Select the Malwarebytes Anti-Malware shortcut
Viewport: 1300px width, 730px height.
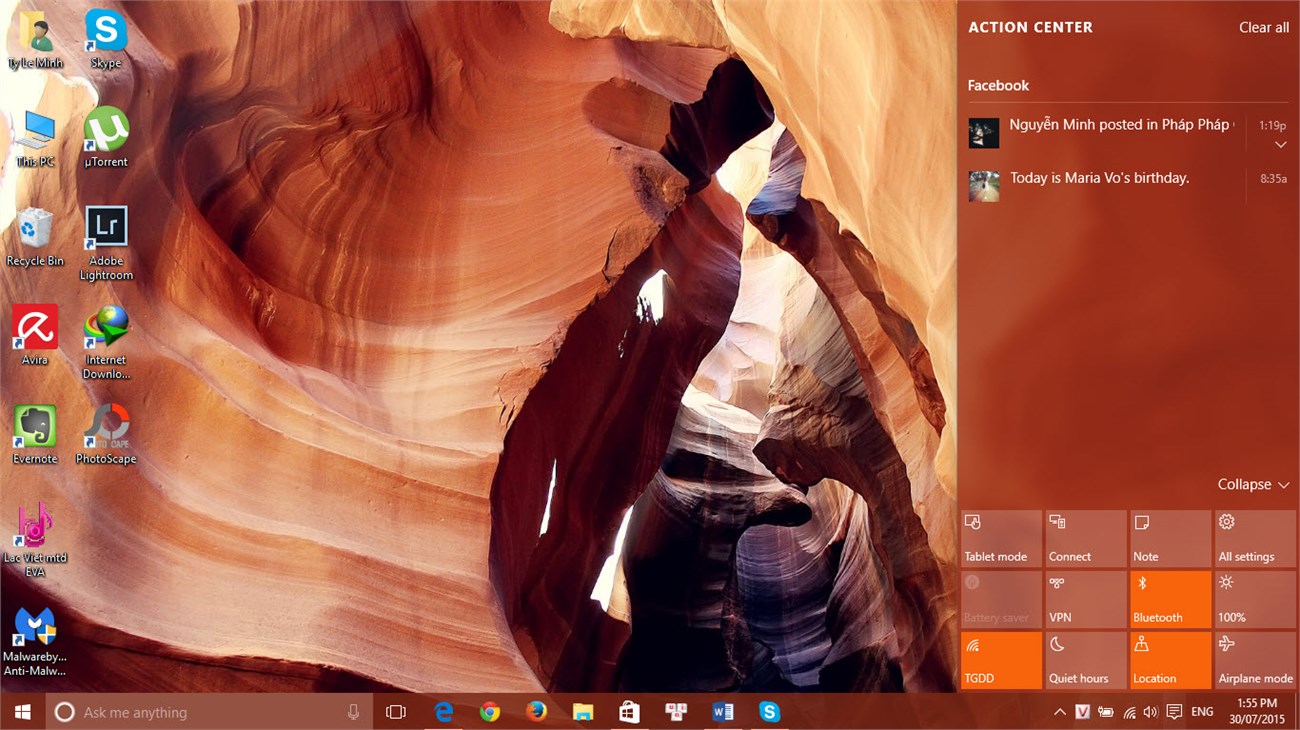pyautogui.click(x=35, y=640)
